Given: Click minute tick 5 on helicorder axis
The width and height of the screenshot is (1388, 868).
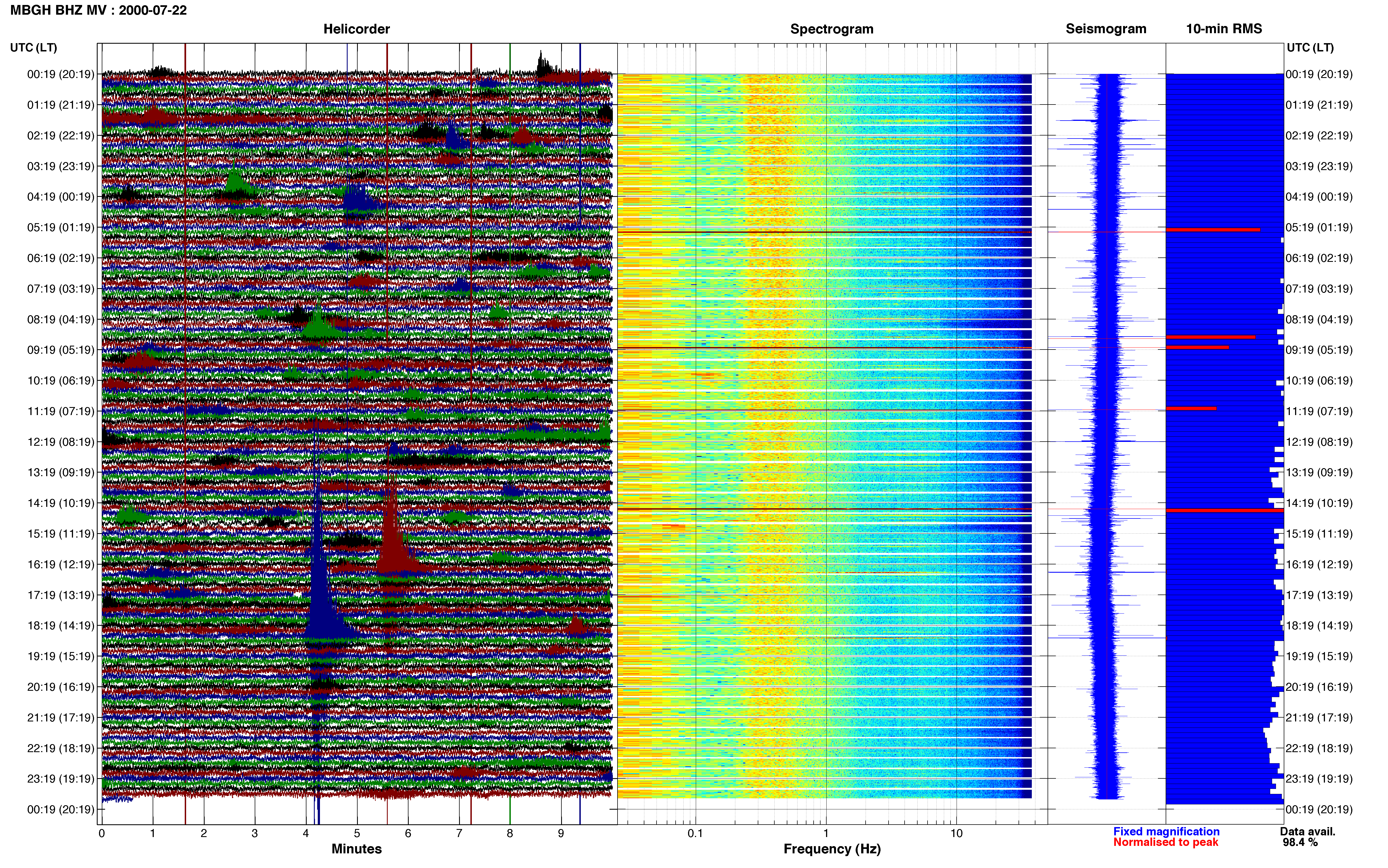Looking at the screenshot, I should click(357, 833).
